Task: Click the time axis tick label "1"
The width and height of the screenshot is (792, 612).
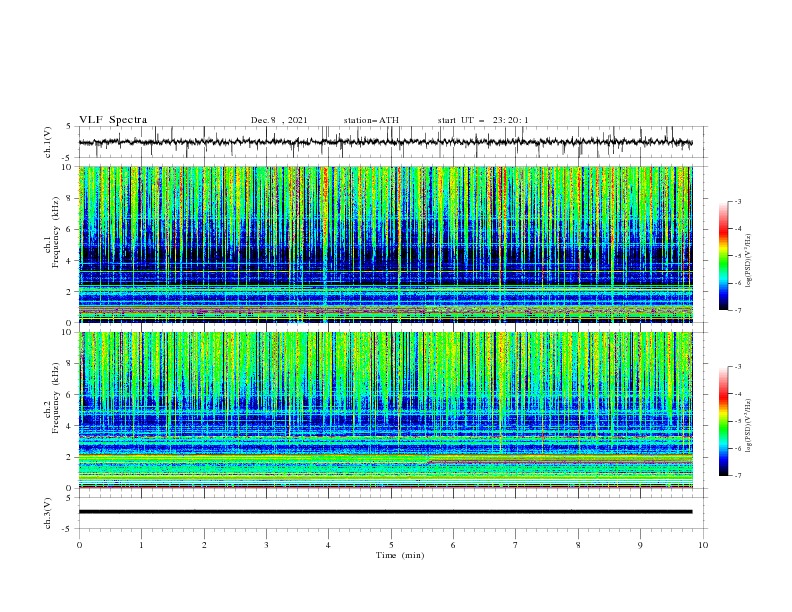Action: click(x=141, y=545)
